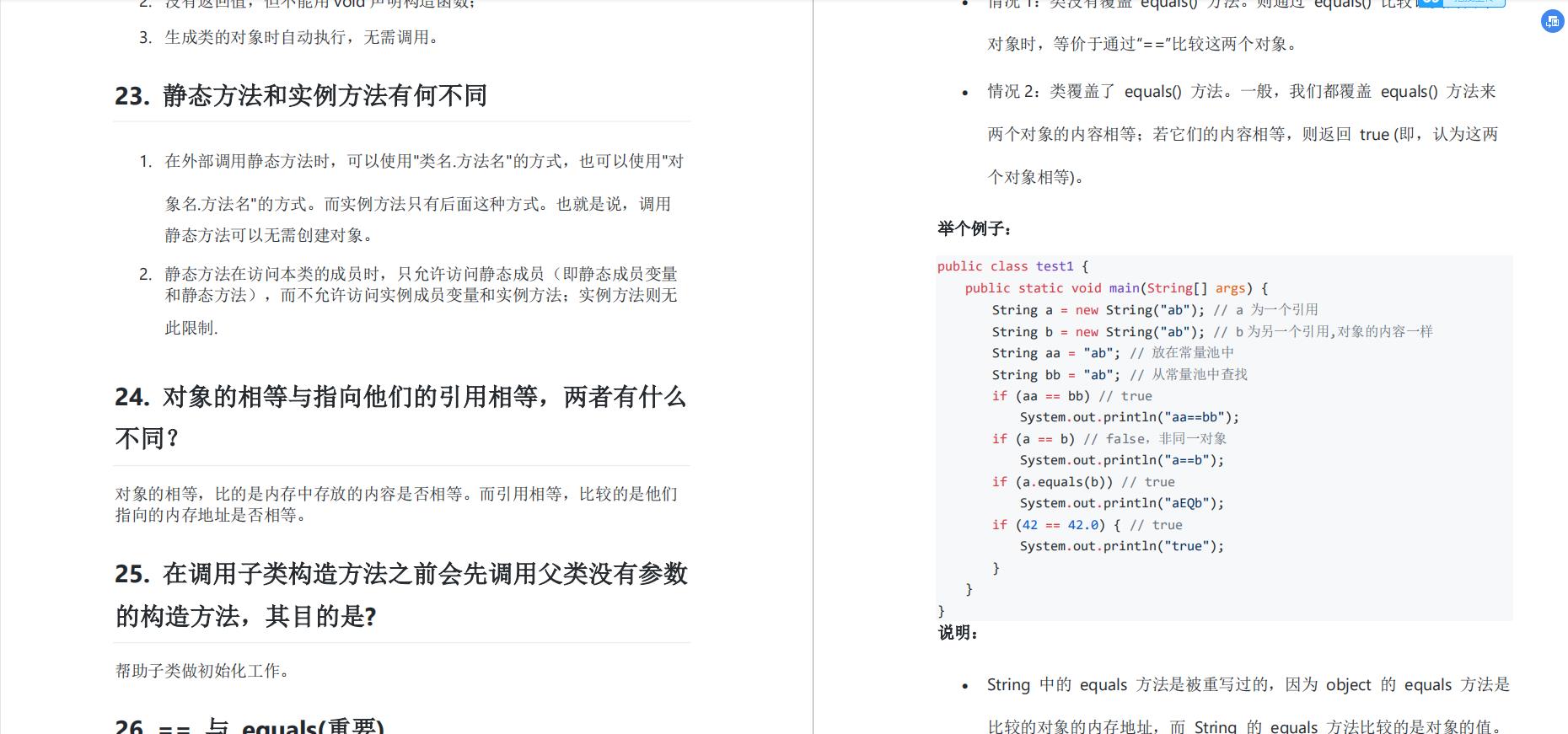This screenshot has width=1568, height=734.
Task: Click heading line "不同?"
Action: click(148, 438)
